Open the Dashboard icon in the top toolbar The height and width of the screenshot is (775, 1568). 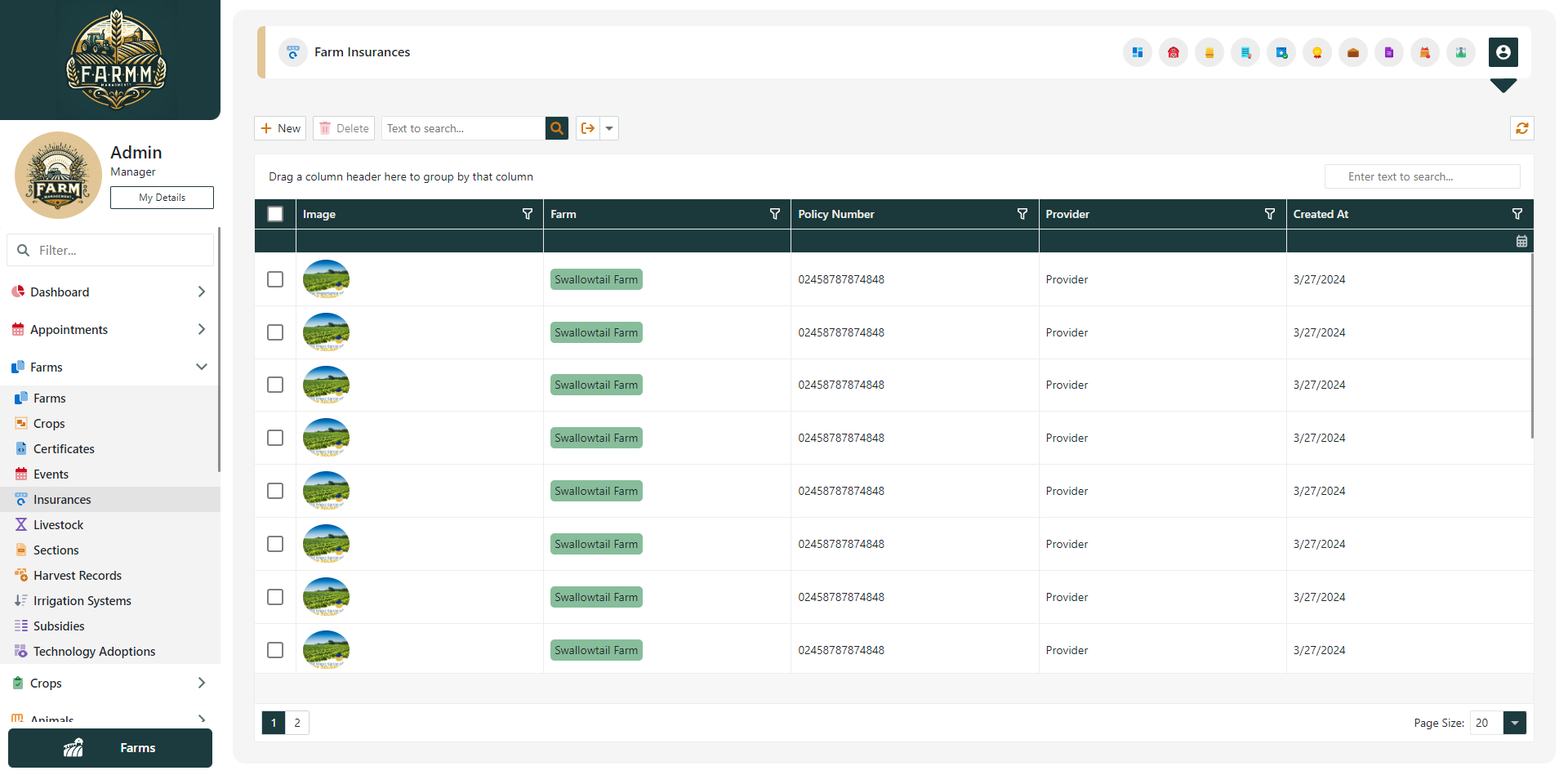coord(1138,52)
